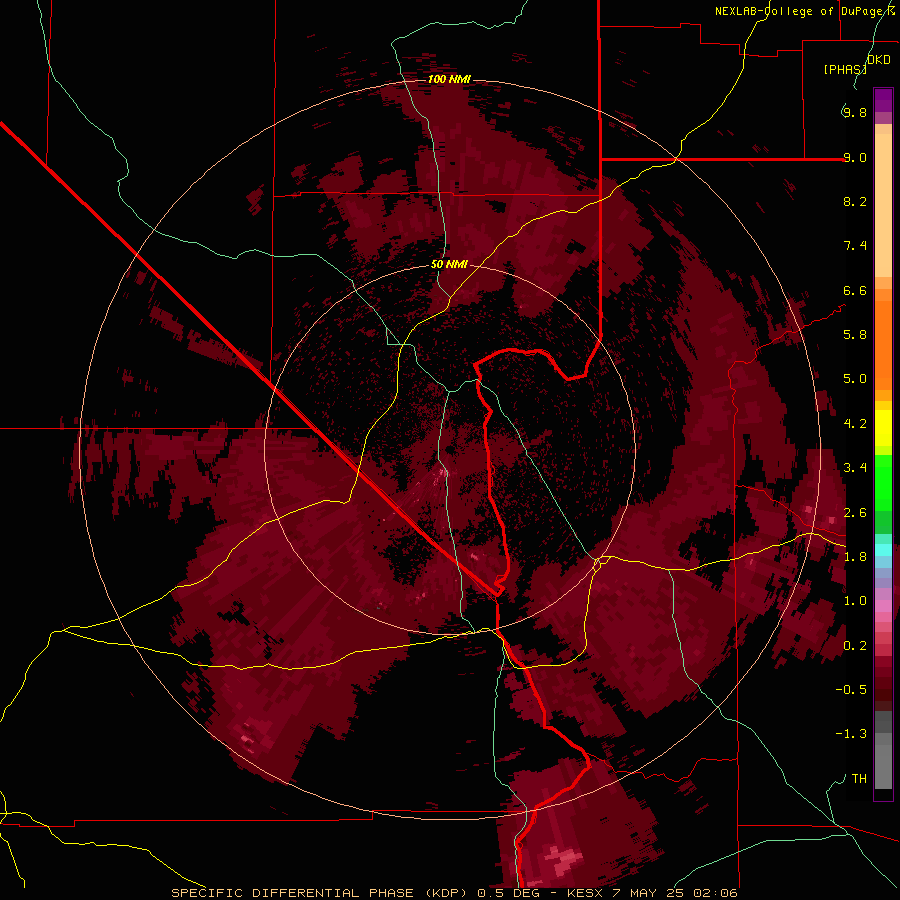
Task: Click the 0.2 value on color scale
Action: pos(855,646)
